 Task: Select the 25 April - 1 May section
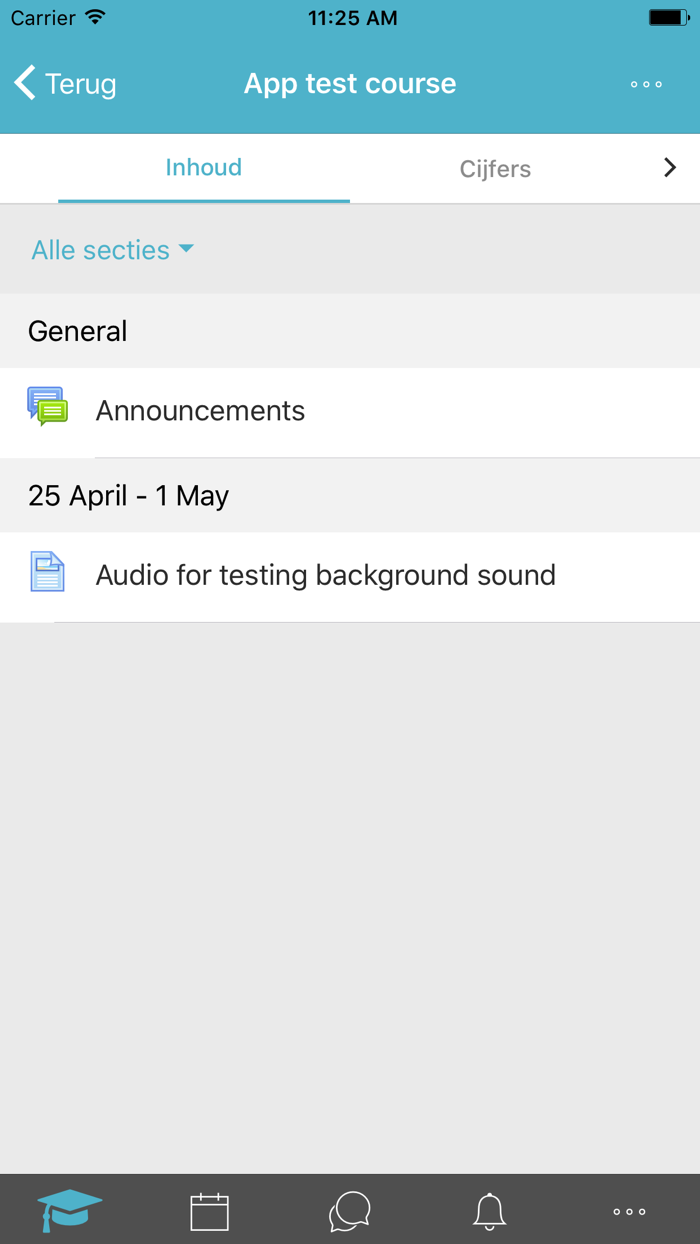point(128,496)
